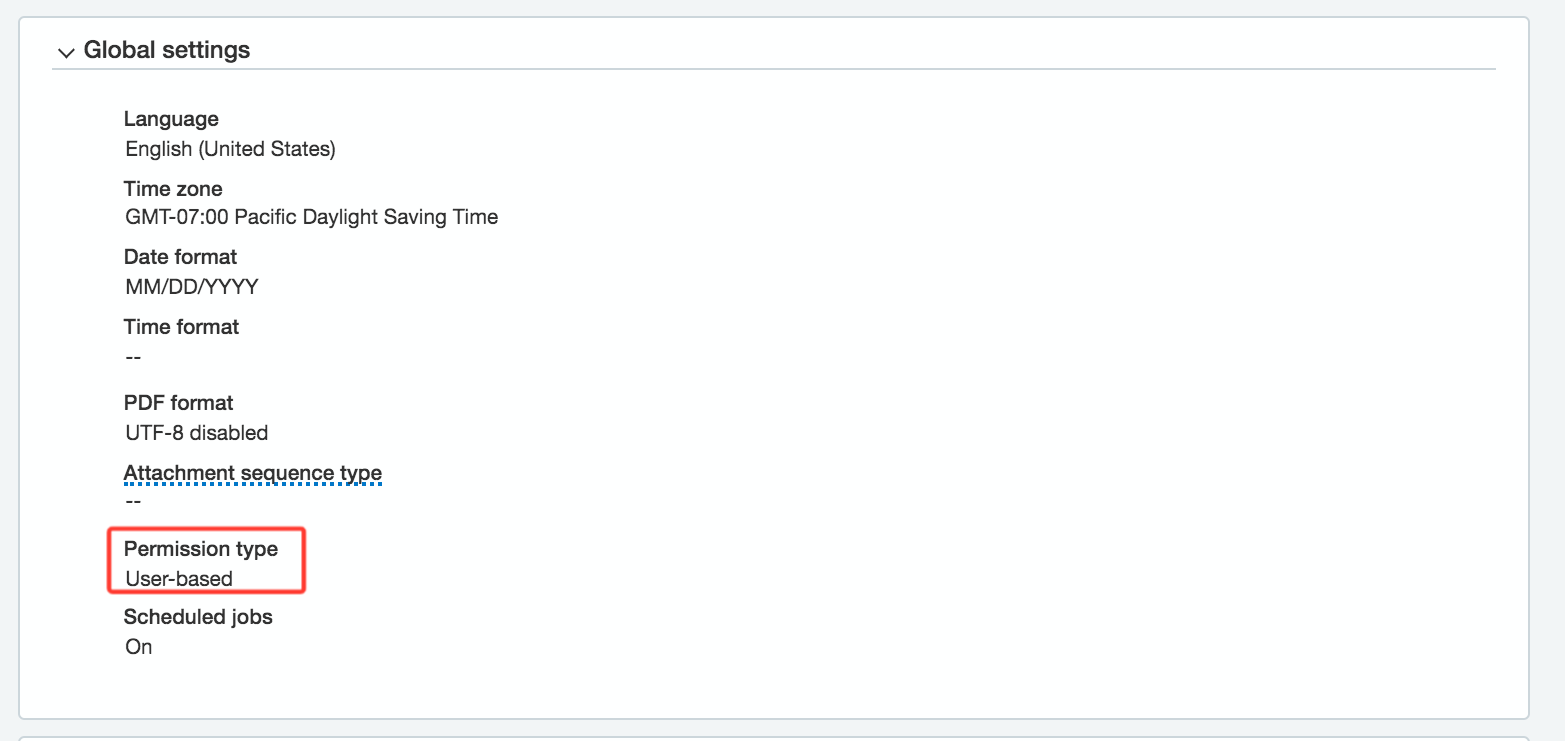1565x741 pixels.
Task: Select English (United States) language value
Action: pyautogui.click(x=230, y=148)
